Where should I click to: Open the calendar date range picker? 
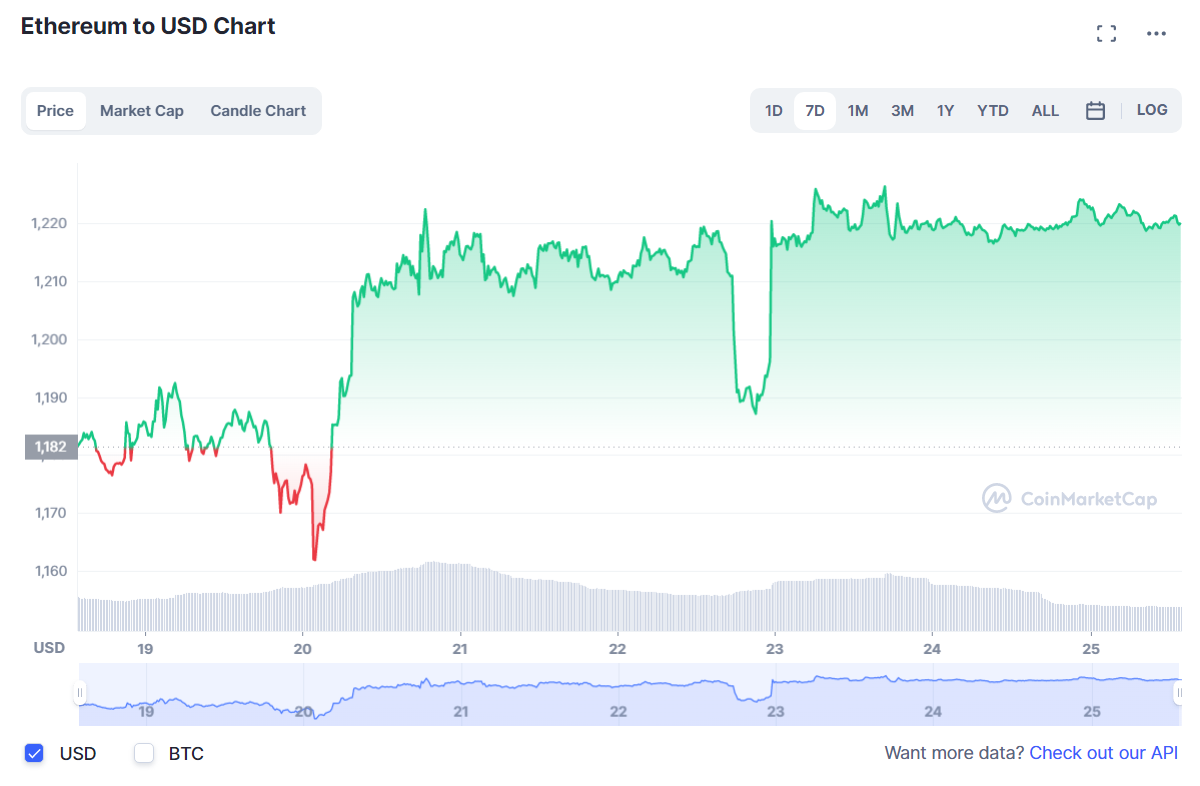1095,111
